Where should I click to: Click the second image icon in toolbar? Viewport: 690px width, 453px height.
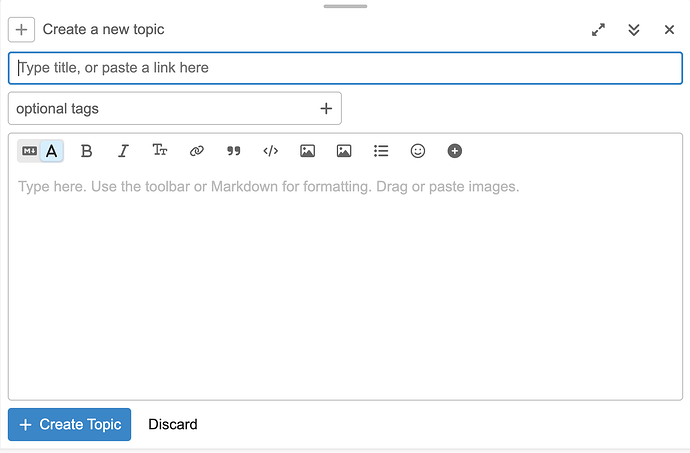point(344,151)
